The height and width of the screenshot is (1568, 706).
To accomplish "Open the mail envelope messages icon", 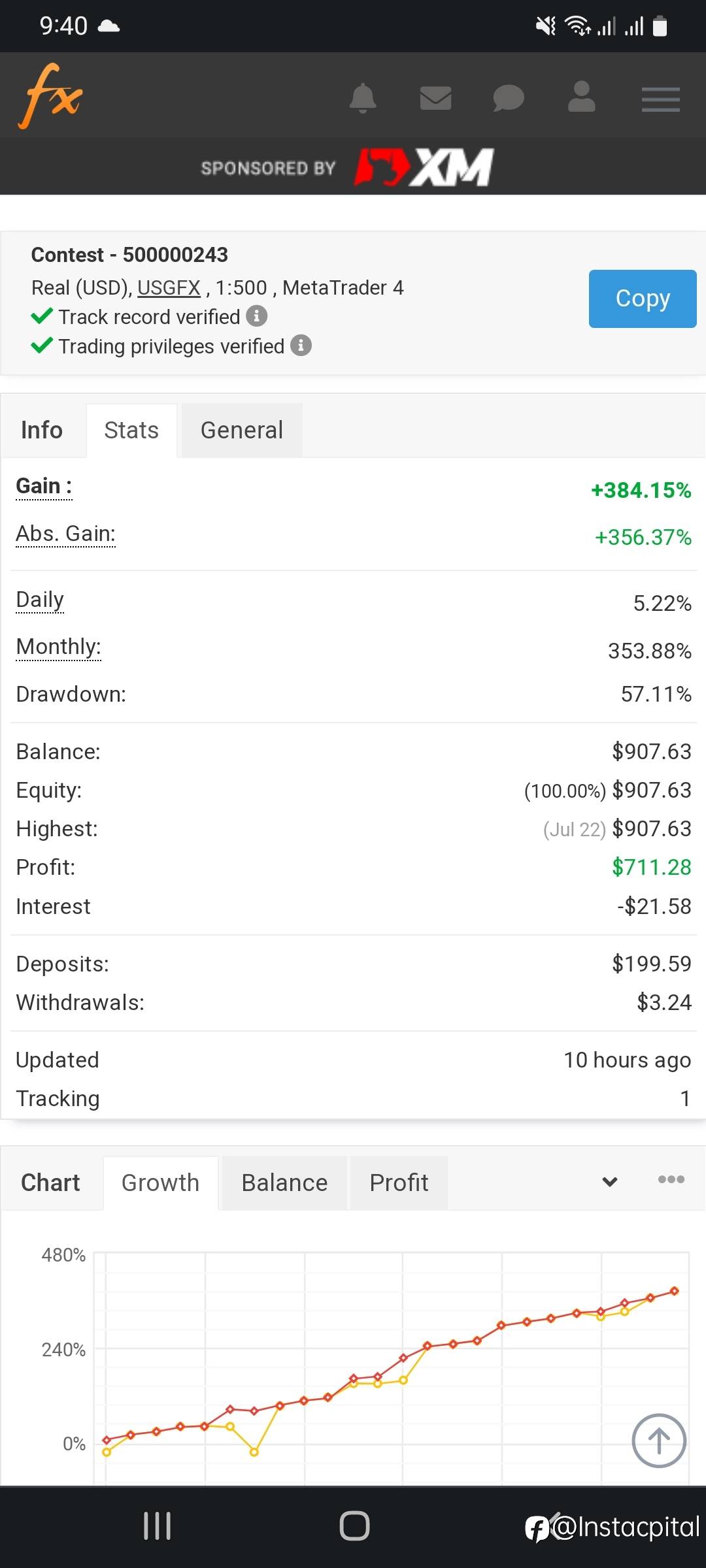I will (x=435, y=99).
